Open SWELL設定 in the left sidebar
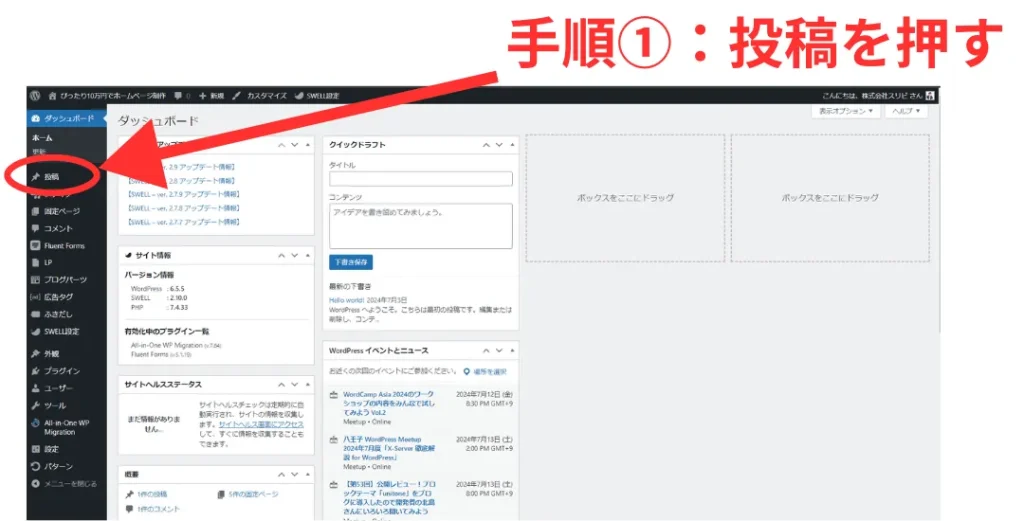The height and width of the screenshot is (521, 1024). [x=61, y=331]
